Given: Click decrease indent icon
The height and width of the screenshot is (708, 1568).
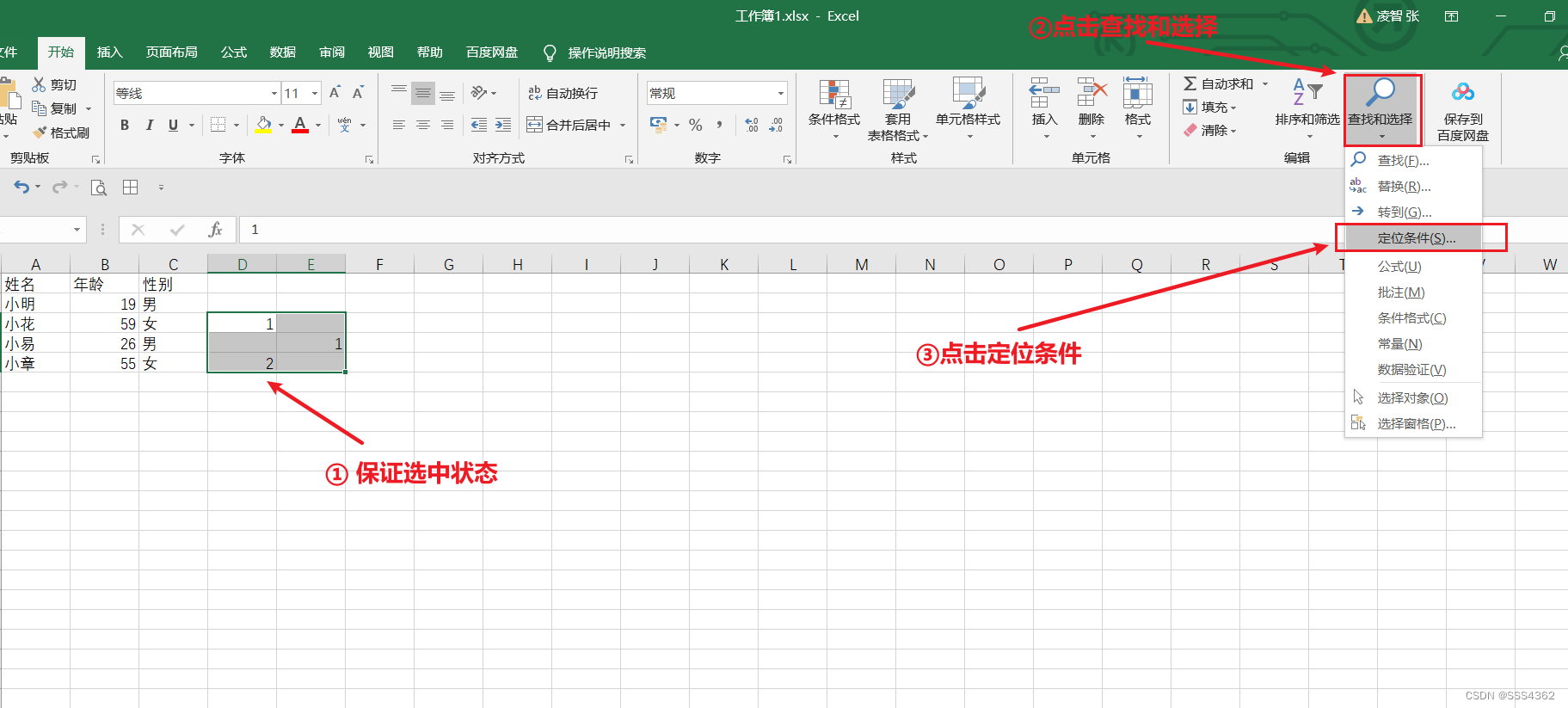Looking at the screenshot, I should (x=479, y=125).
